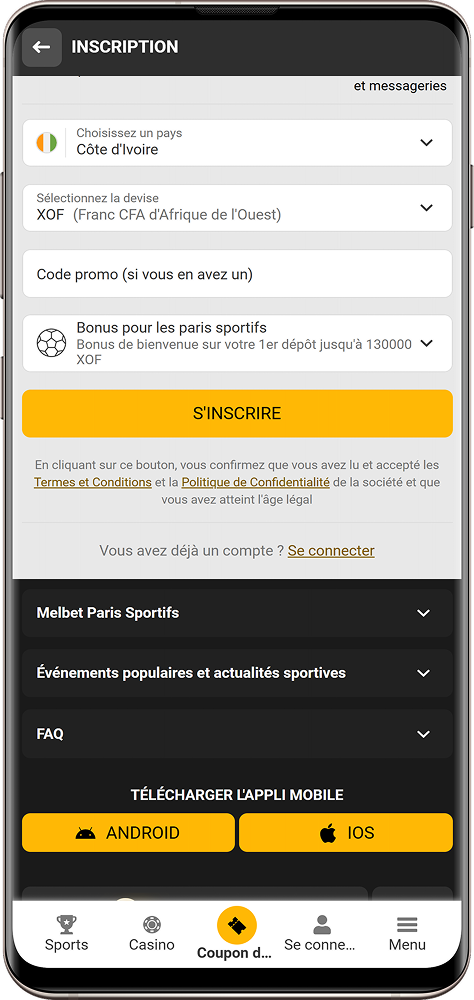Image resolution: width=474 pixels, height=1000 pixels.
Task: Expand Événements populaires et actualités sportives
Action: coord(237,673)
